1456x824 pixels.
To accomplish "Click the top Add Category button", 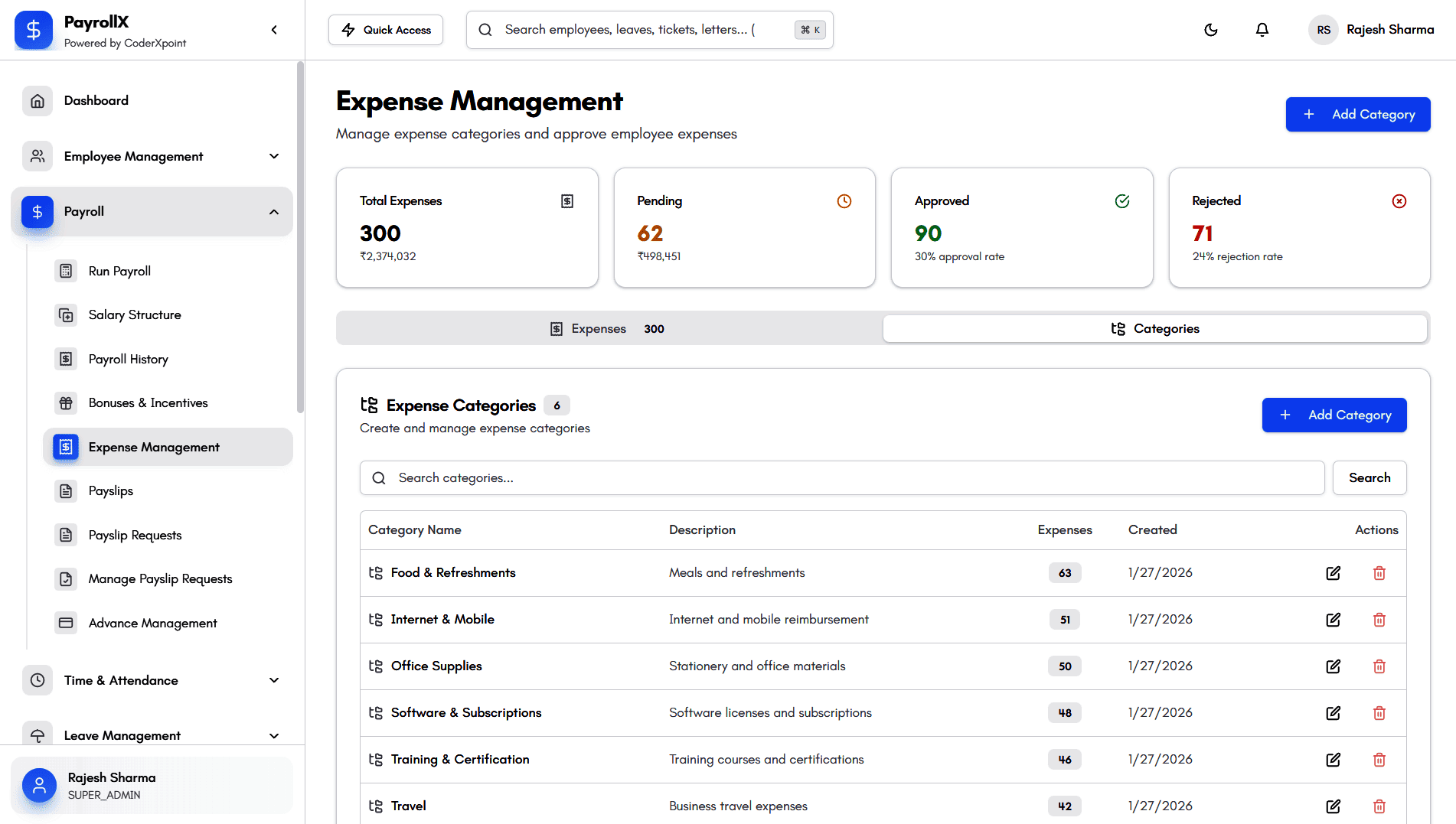I will (1357, 114).
